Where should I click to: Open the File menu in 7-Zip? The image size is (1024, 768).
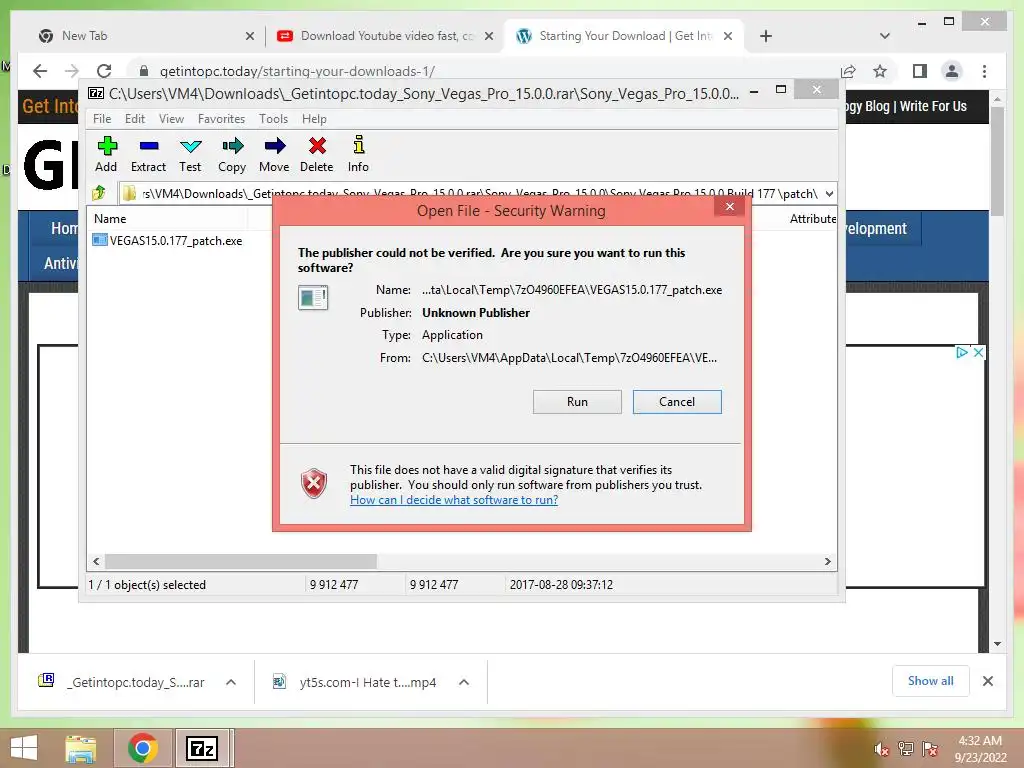pos(102,119)
